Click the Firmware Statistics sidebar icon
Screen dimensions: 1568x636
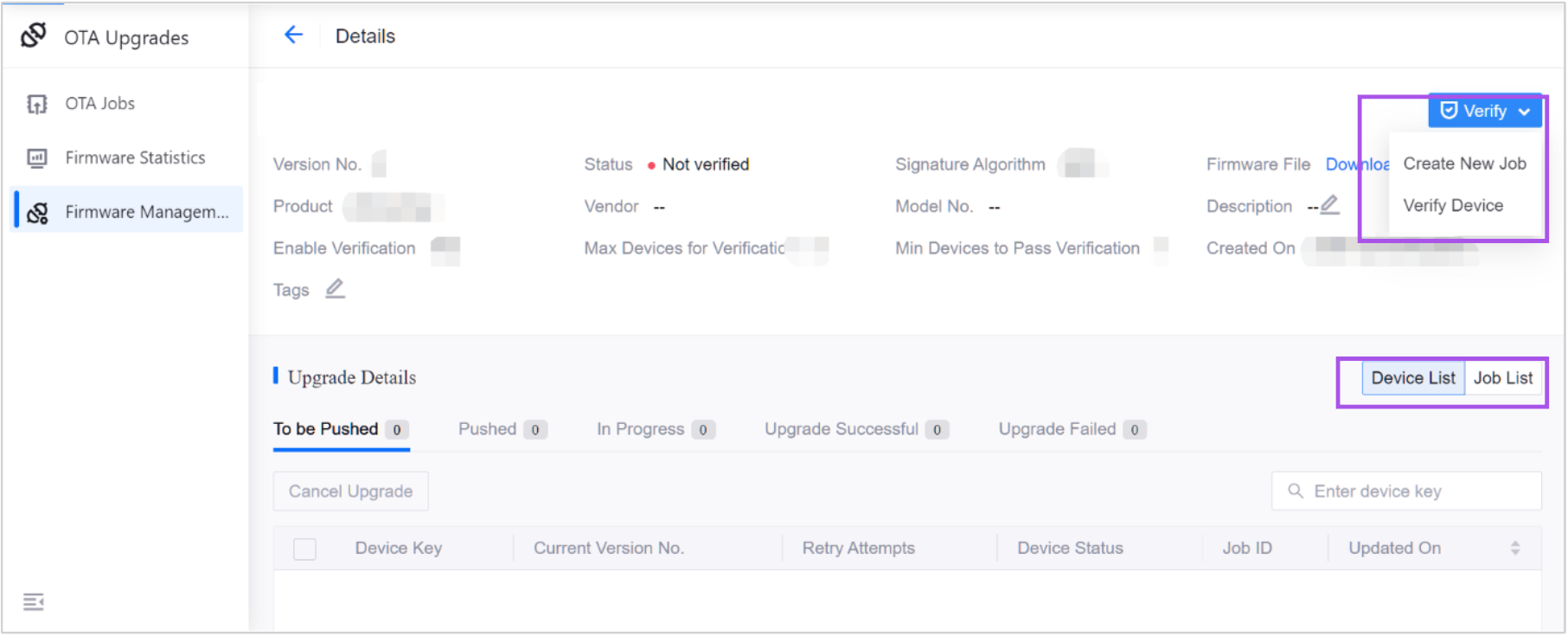click(37, 157)
